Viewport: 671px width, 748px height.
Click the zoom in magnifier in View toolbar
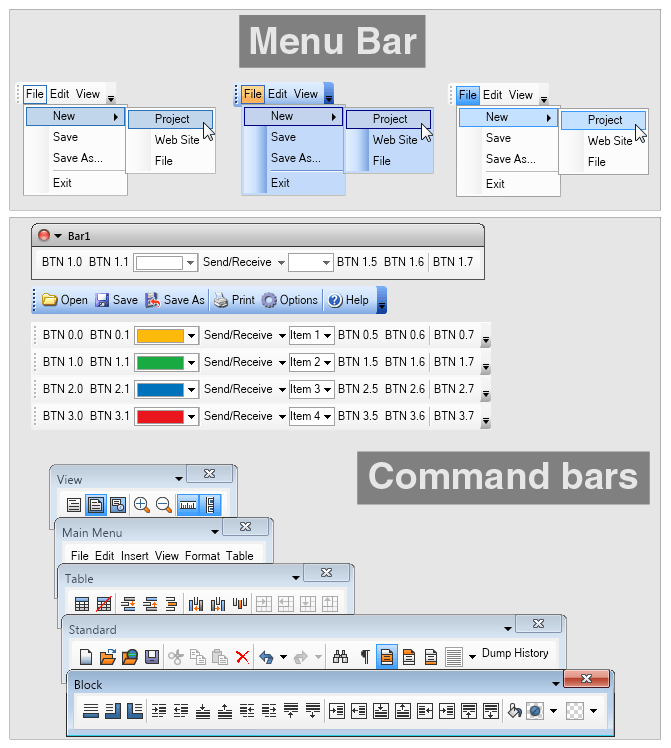pos(141,505)
